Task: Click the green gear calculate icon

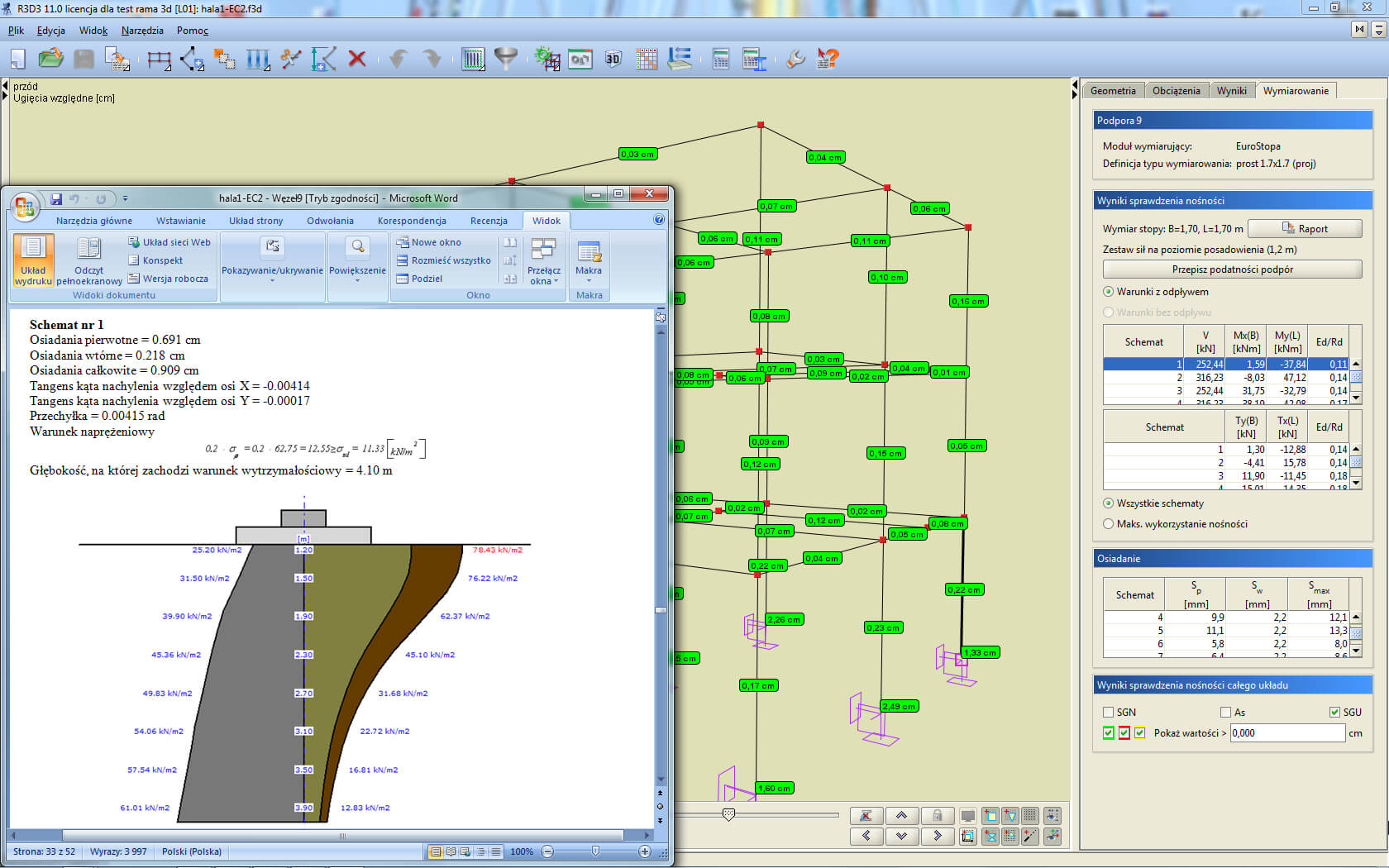Action: tap(547, 59)
